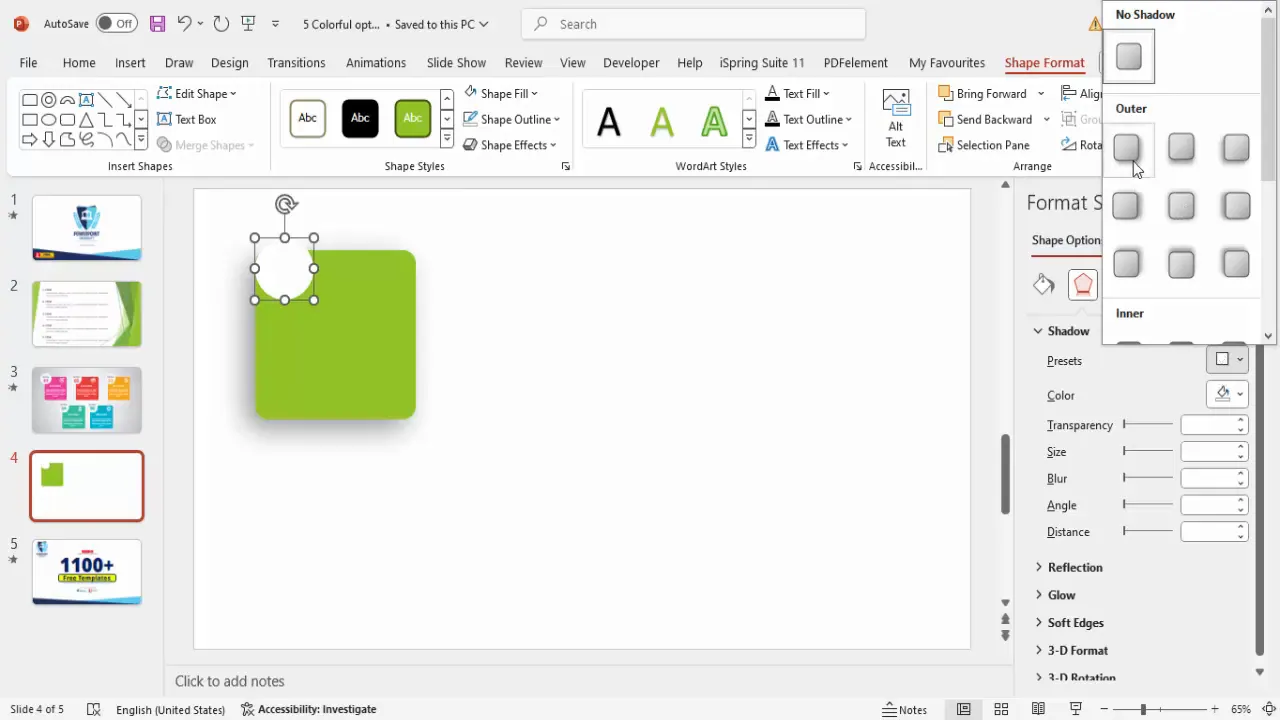Viewport: 1280px width, 720px height.
Task: Click in the Search box
Action: (694, 24)
